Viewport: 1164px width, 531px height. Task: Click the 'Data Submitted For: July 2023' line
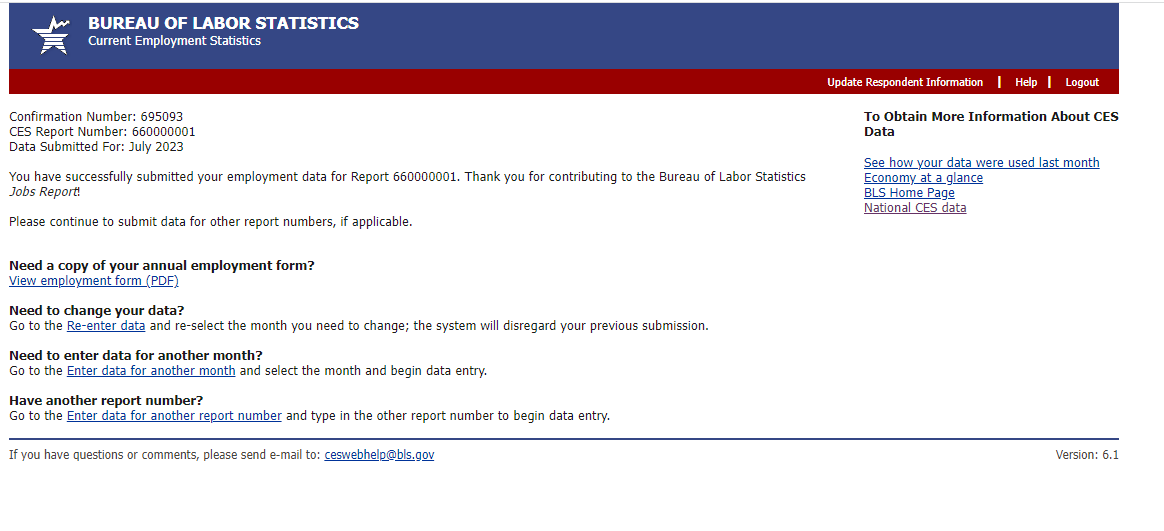click(96, 147)
